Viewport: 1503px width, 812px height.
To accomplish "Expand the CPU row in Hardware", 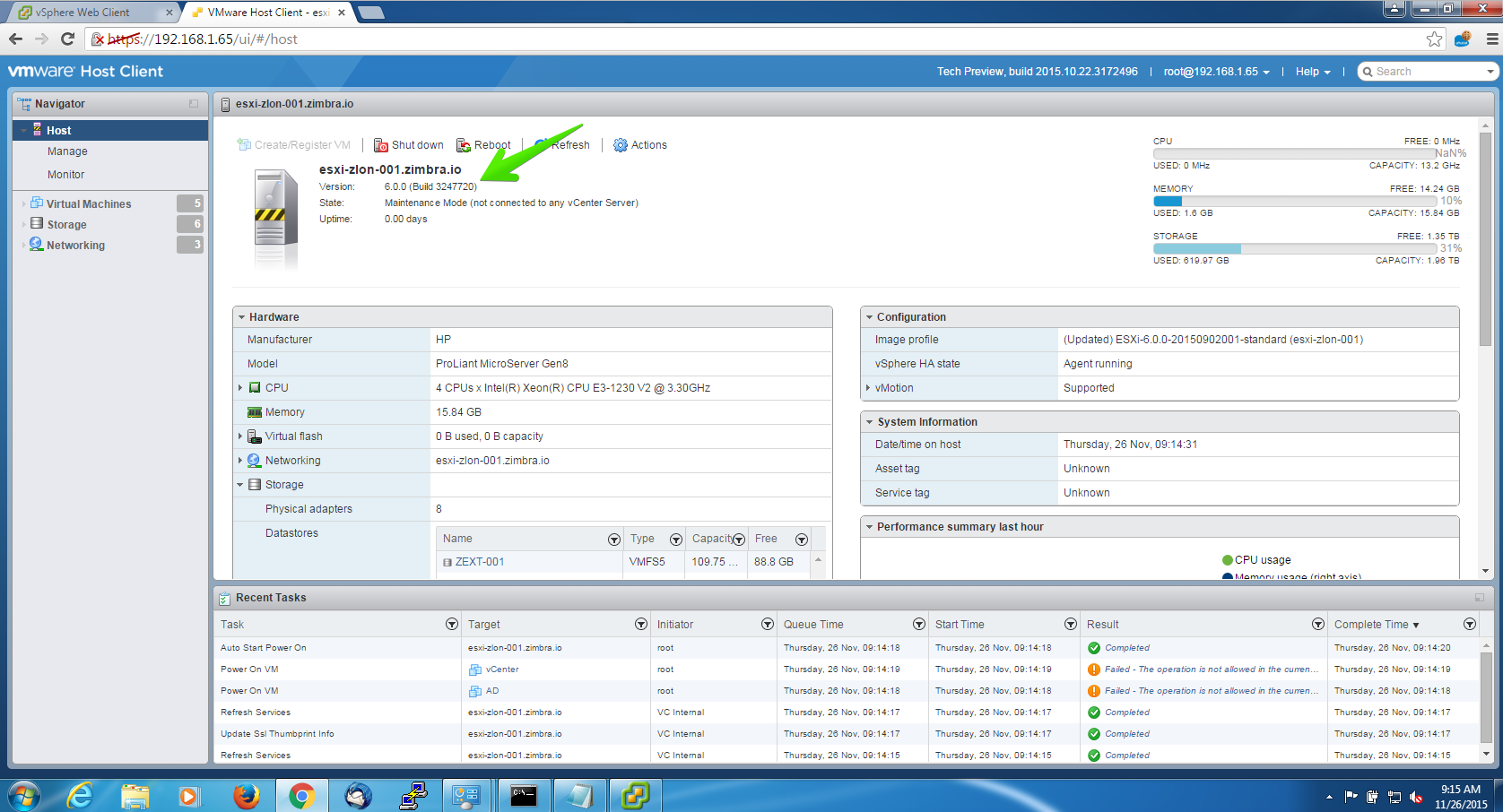I will (240, 388).
